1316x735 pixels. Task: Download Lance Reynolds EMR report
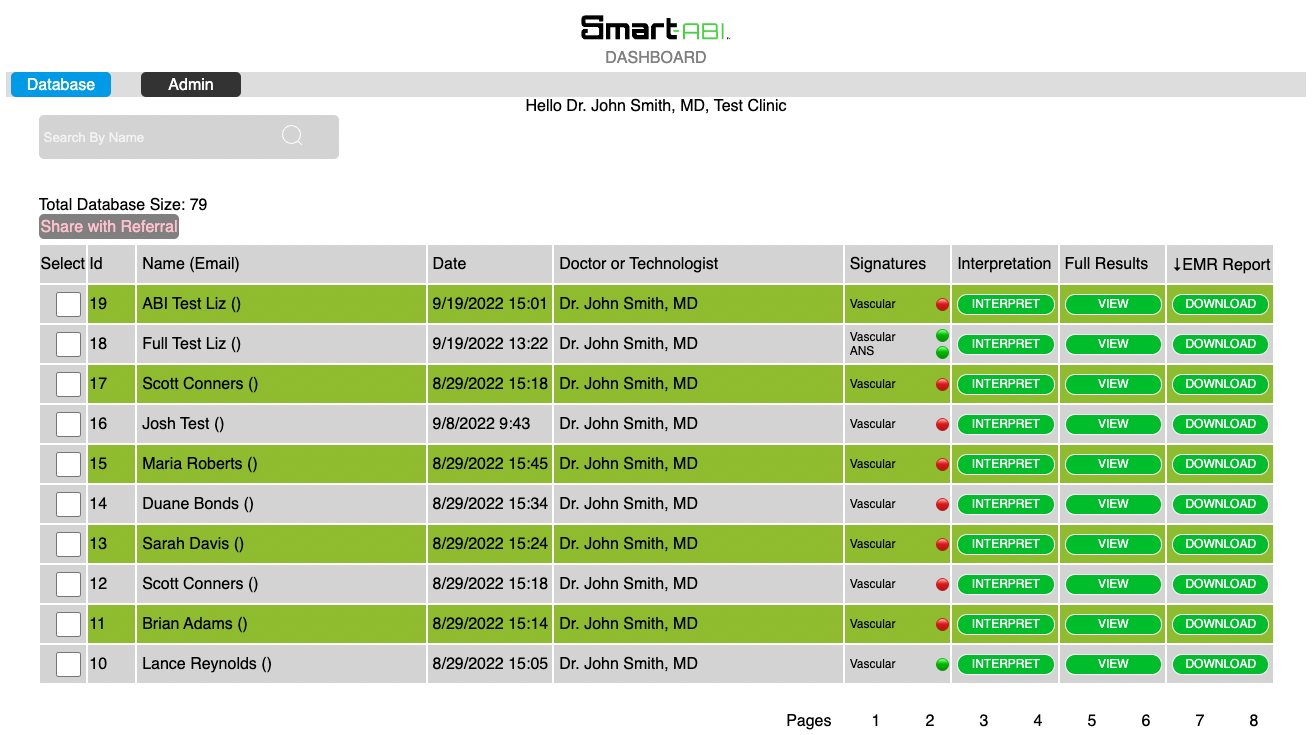click(x=1220, y=664)
